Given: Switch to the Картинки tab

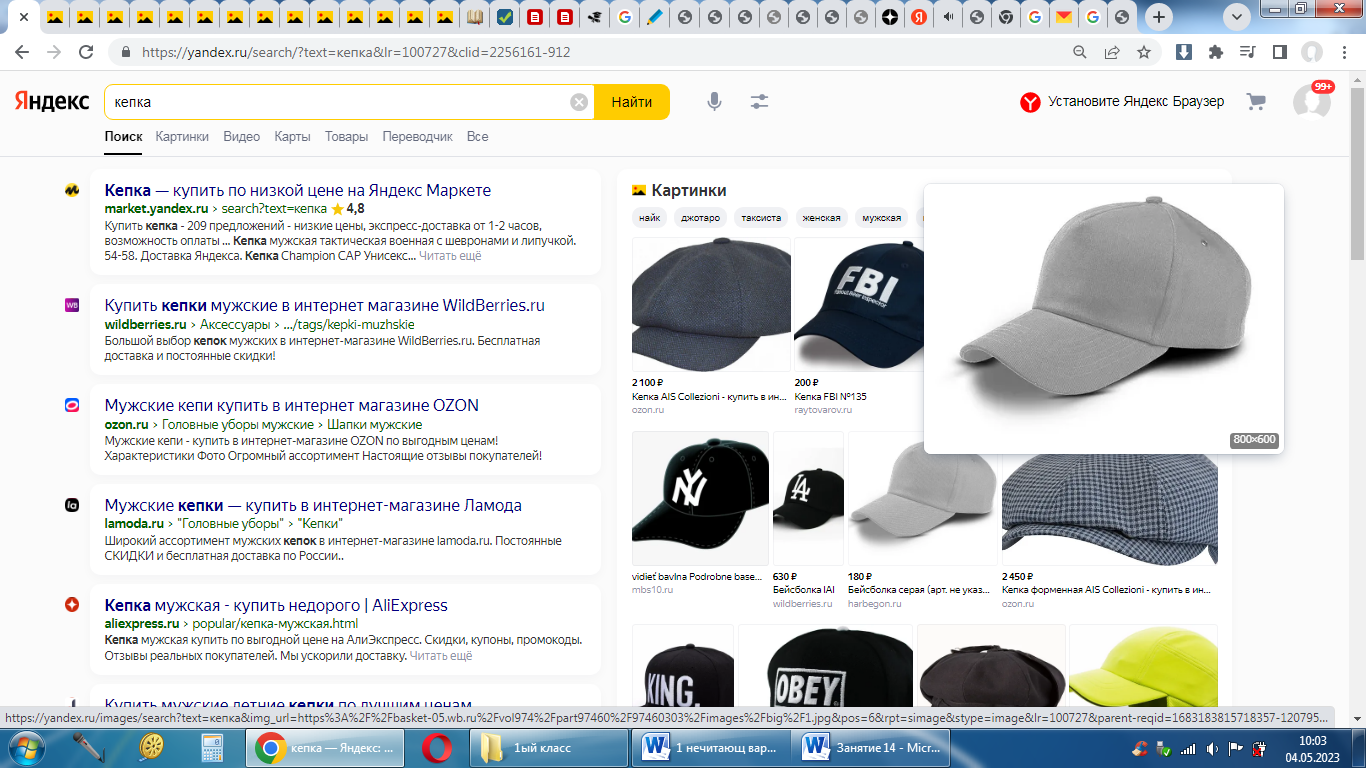Looking at the screenshot, I should coord(182,137).
